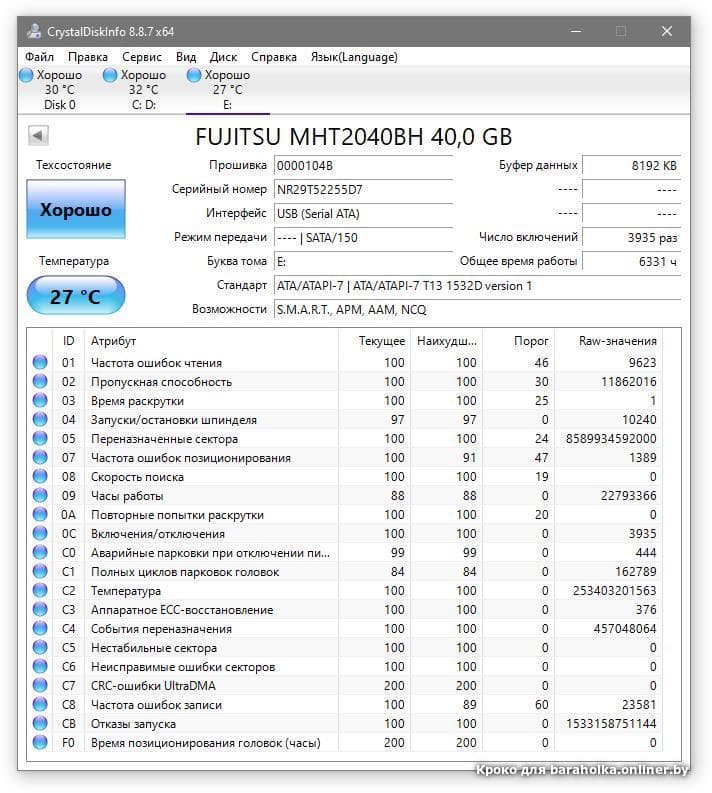This screenshot has width=712, height=793.
Task: Click raw value 1533158751144
Action: [611, 724]
